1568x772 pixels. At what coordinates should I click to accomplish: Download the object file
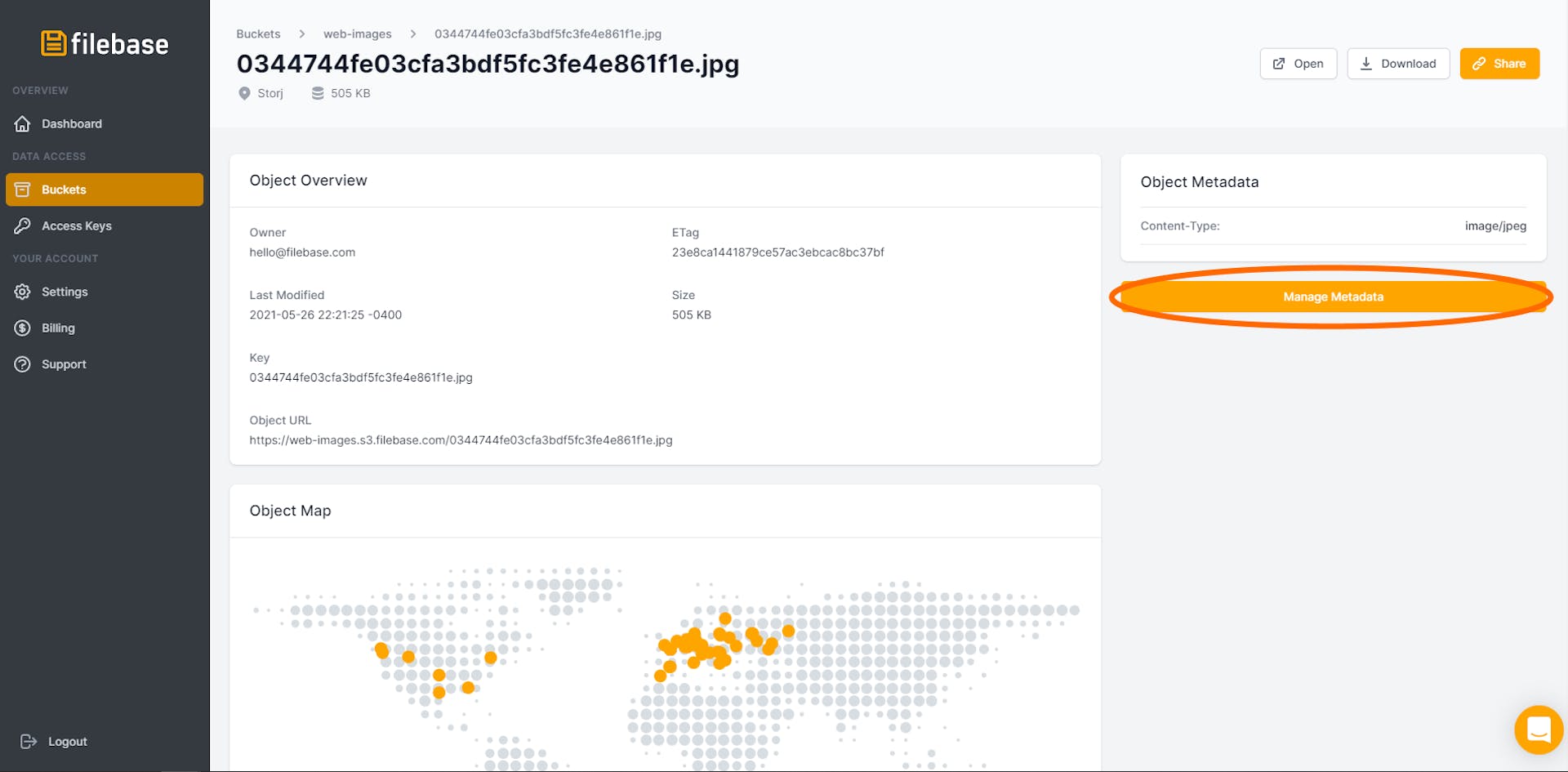[x=1398, y=64]
